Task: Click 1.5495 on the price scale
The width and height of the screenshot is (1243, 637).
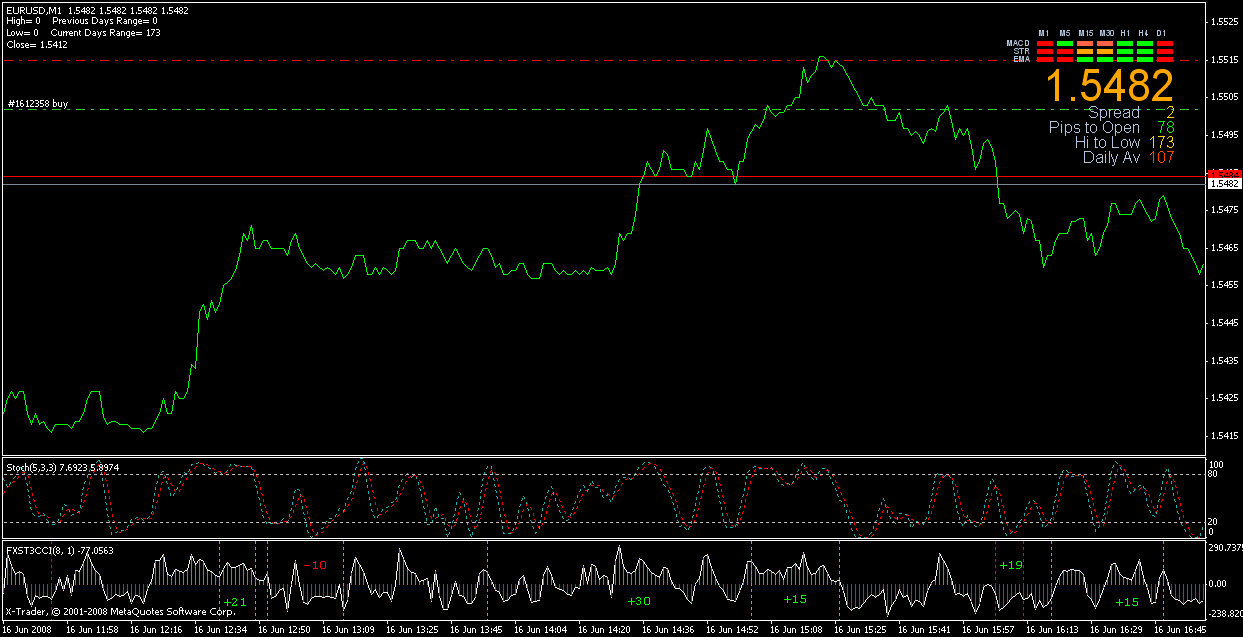Action: [x=1225, y=134]
